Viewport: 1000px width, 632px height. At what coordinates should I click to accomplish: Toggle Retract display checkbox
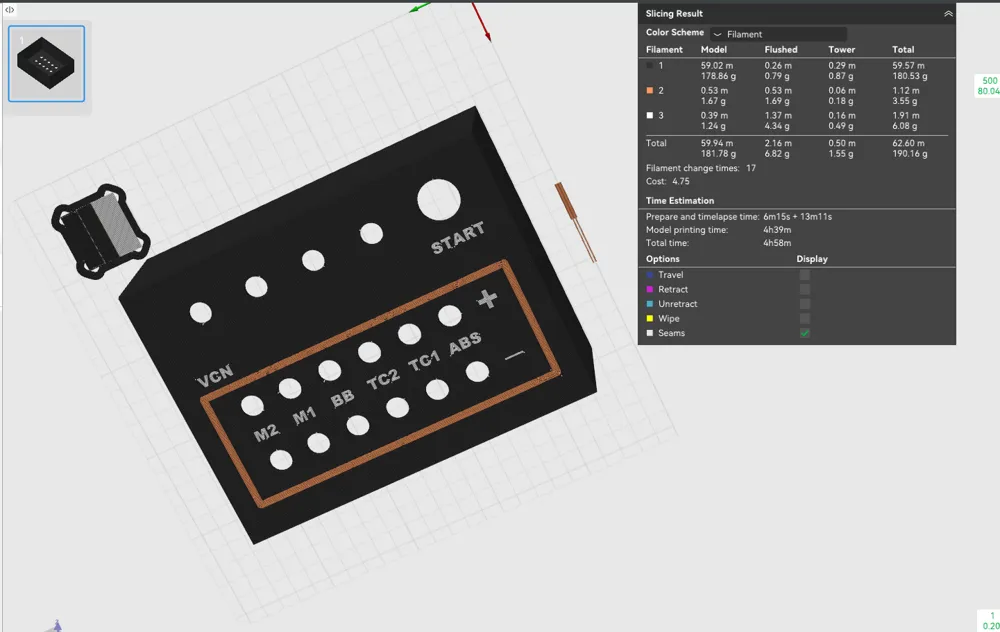805,290
